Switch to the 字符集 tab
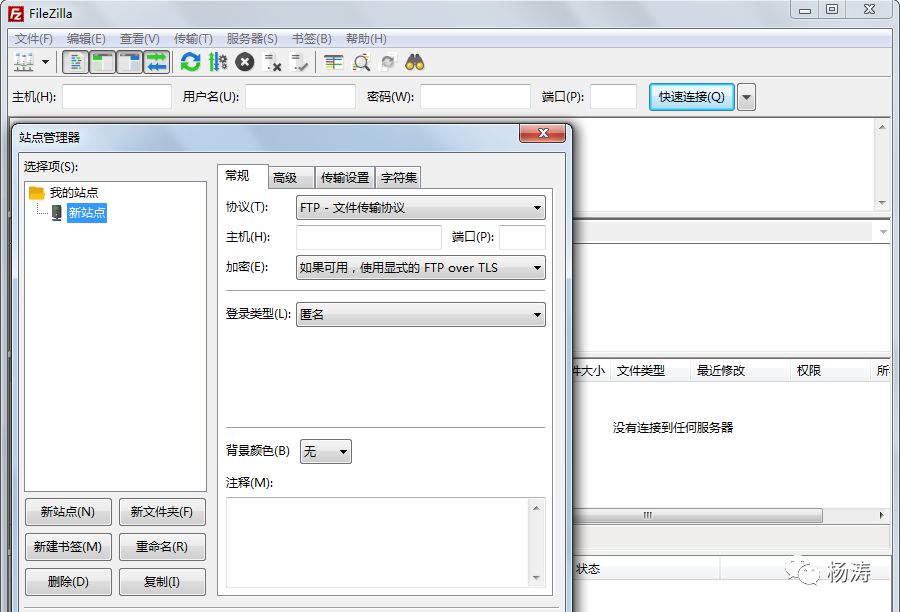This screenshot has width=900, height=612. pos(398,177)
